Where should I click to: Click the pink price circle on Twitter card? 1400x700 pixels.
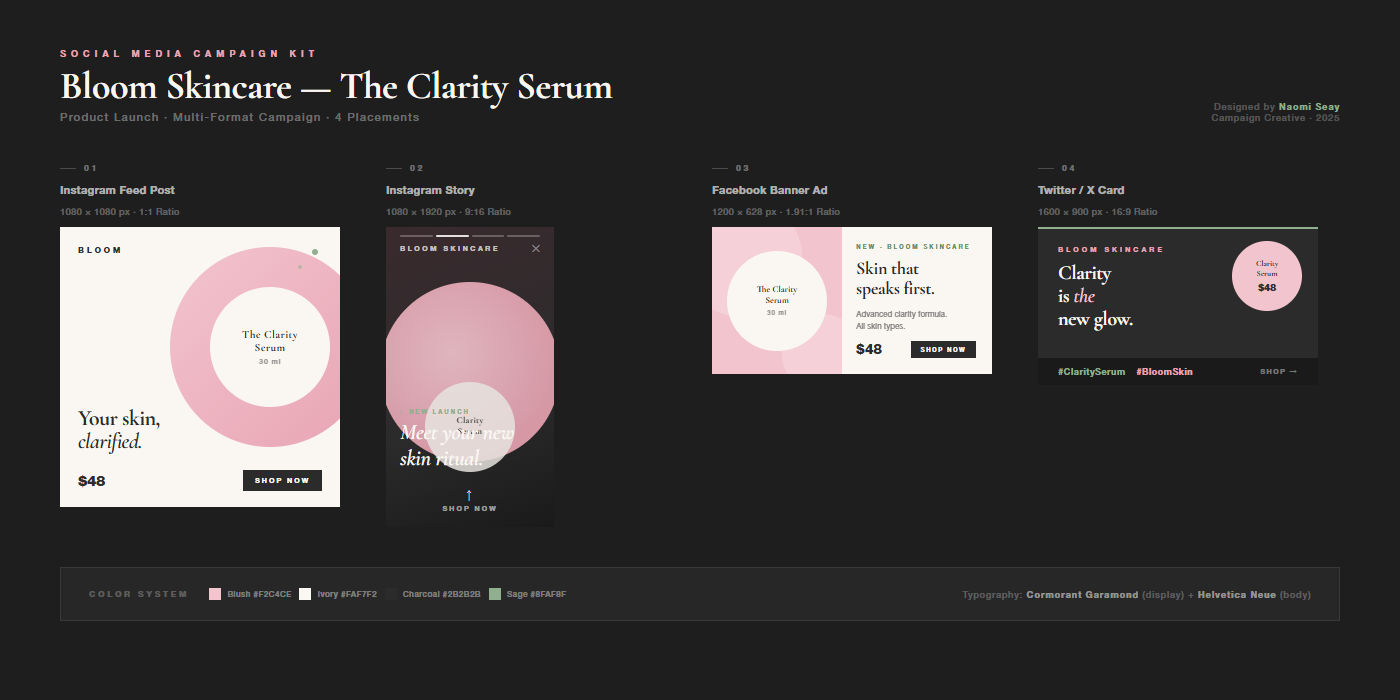1267,276
